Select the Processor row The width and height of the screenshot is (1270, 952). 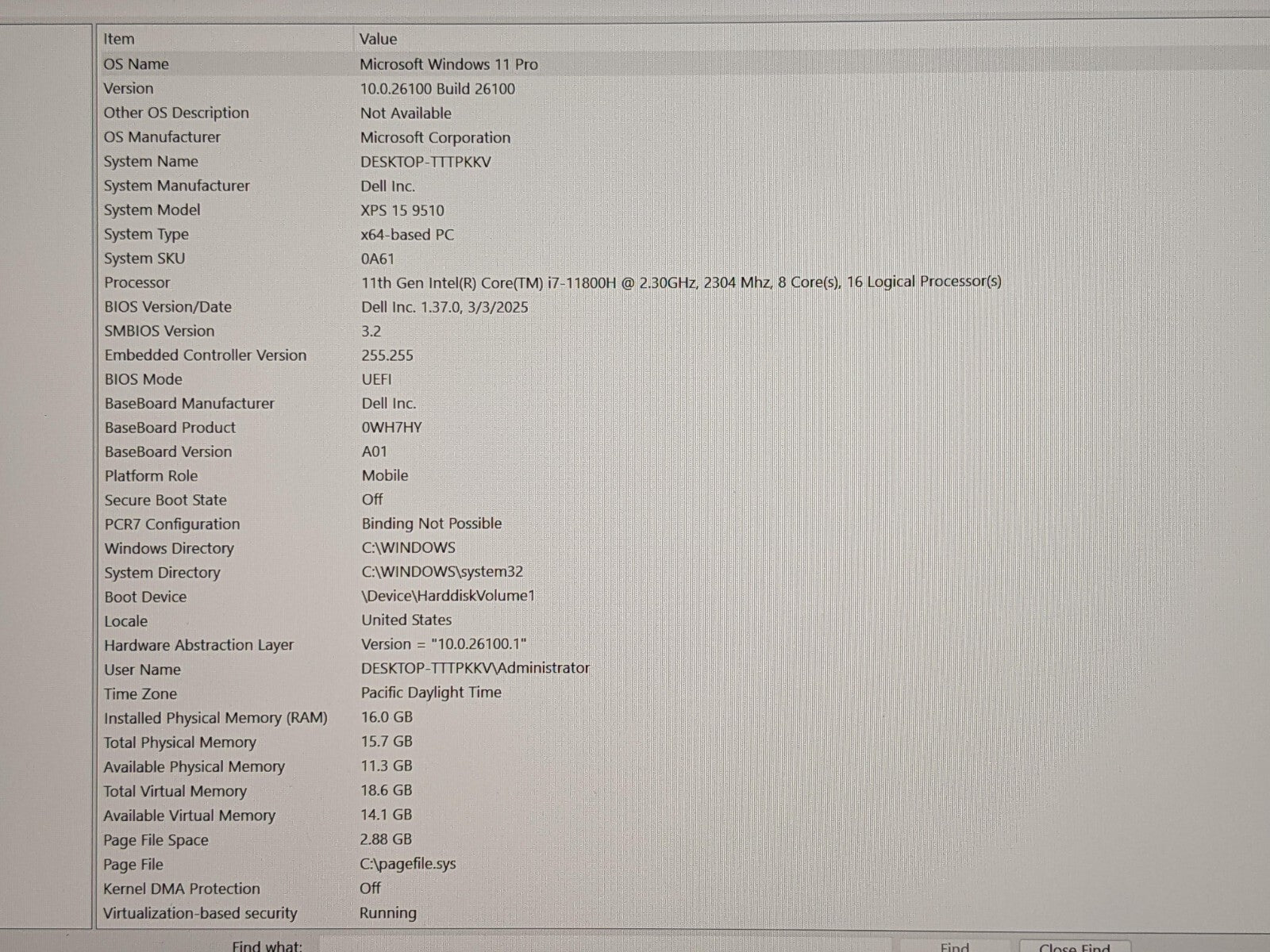[x=137, y=282]
